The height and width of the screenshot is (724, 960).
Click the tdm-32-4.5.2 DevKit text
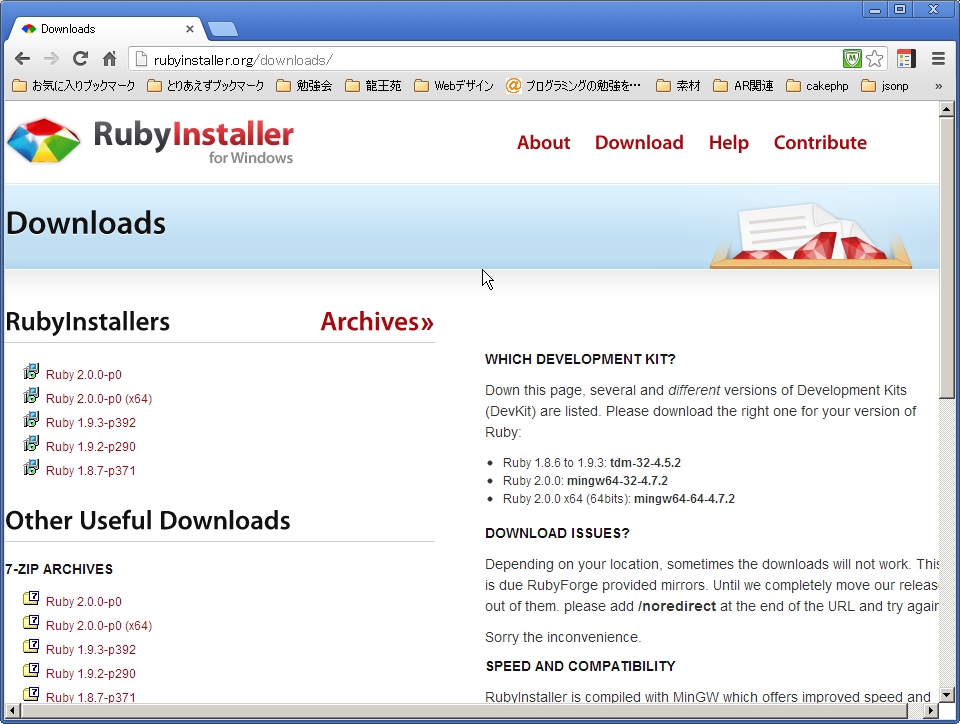[645, 463]
